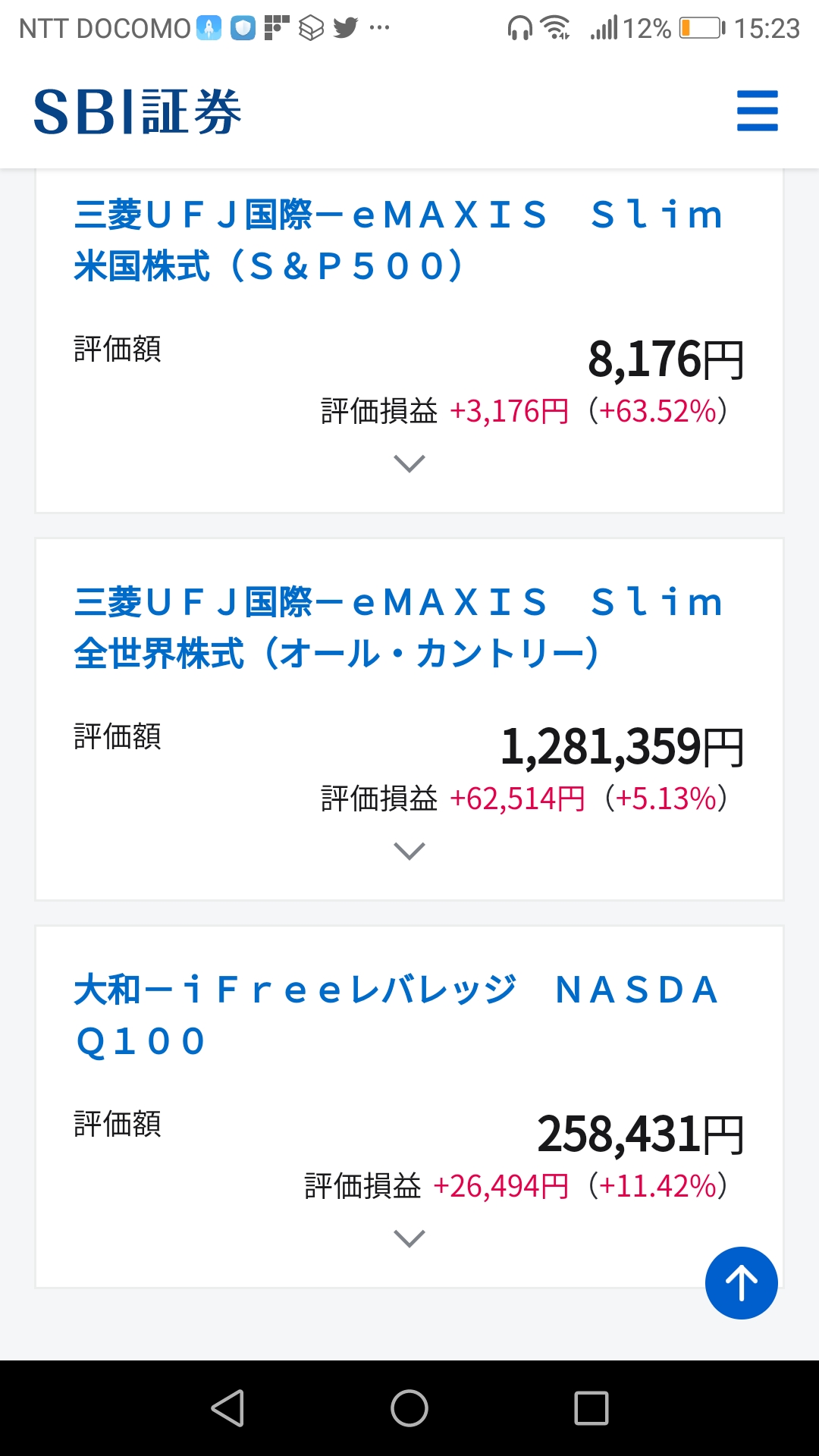Tap the 1,281,359円 valuation amount

pos(622,746)
